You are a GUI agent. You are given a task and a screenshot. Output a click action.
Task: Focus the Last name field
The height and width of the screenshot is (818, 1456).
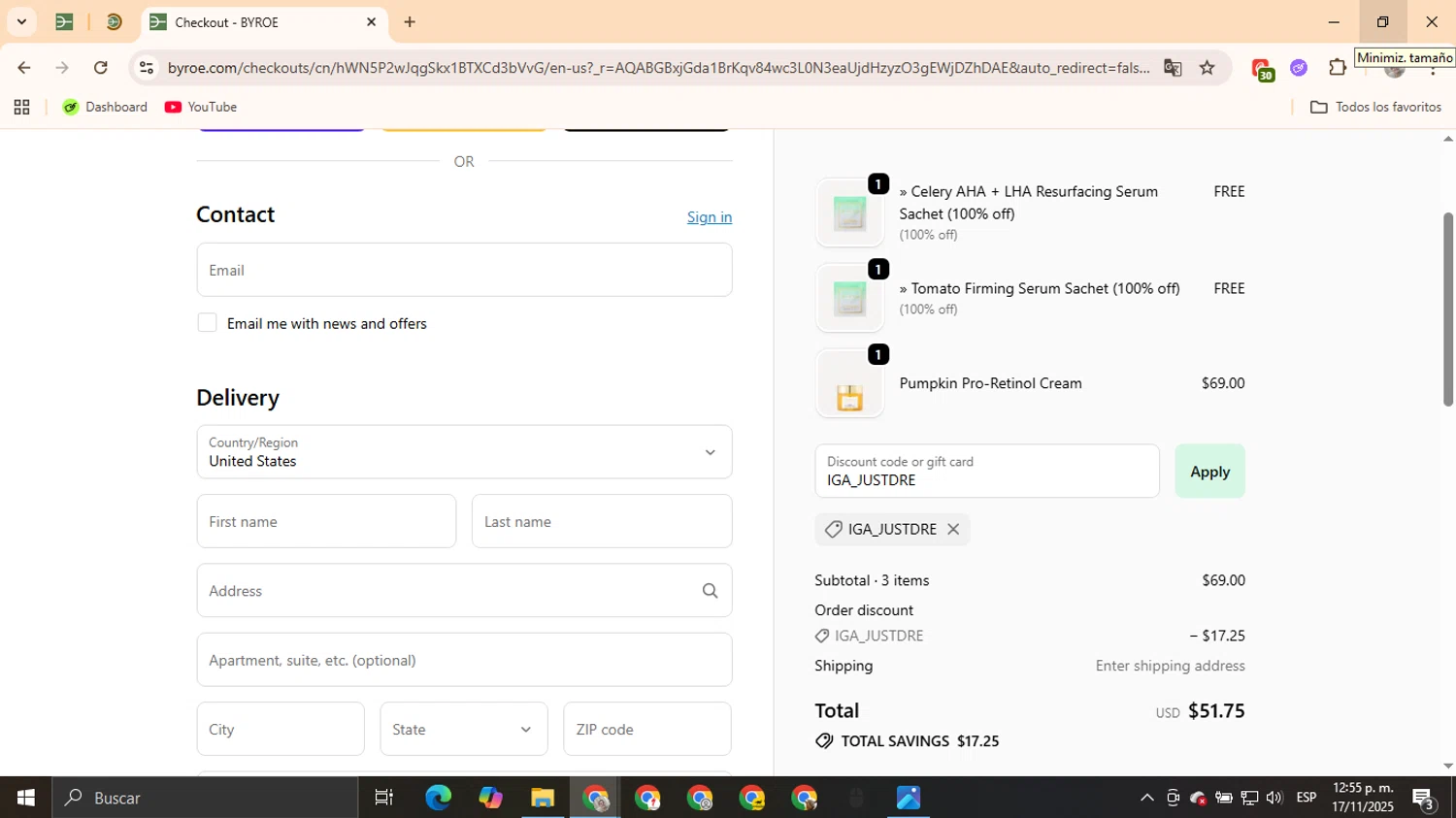(602, 521)
